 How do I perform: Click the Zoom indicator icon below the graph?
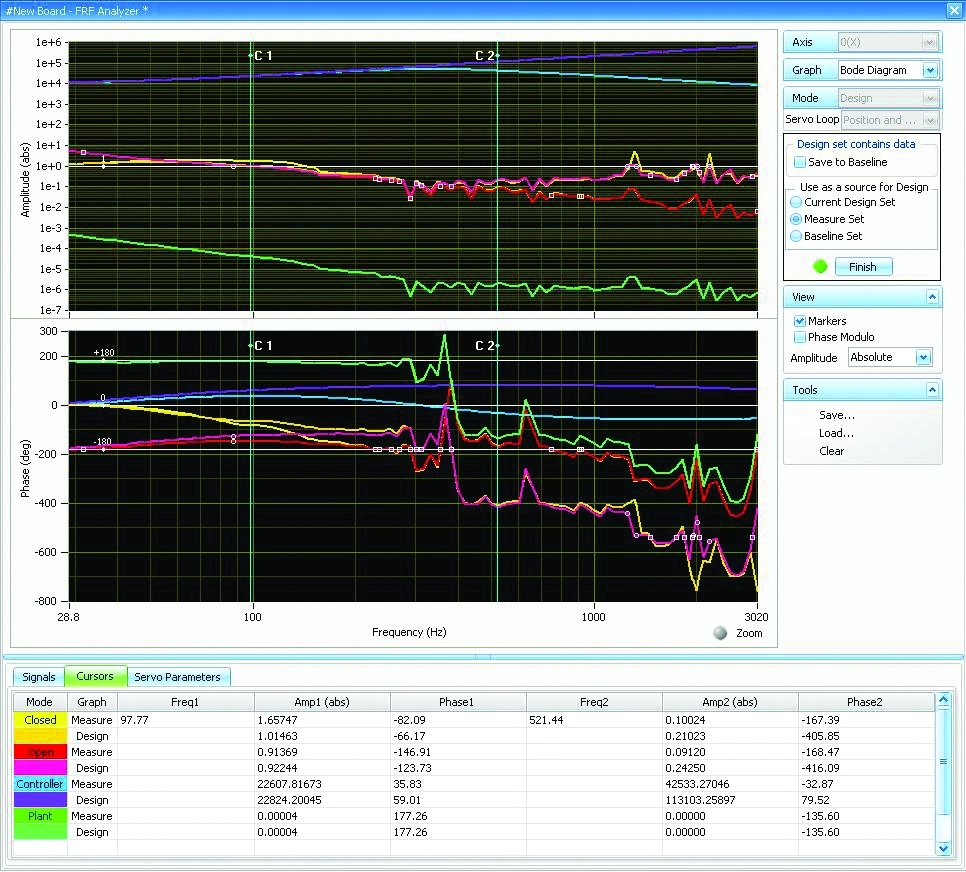click(x=720, y=632)
